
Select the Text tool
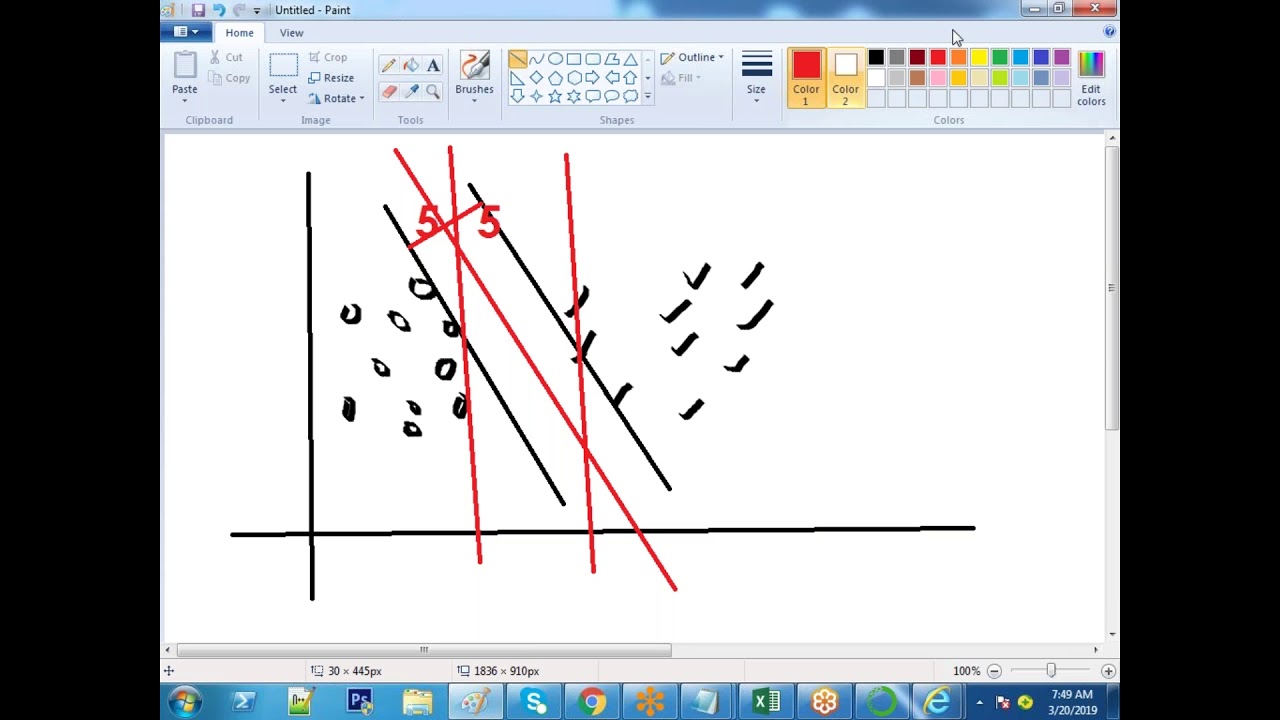pyautogui.click(x=433, y=66)
